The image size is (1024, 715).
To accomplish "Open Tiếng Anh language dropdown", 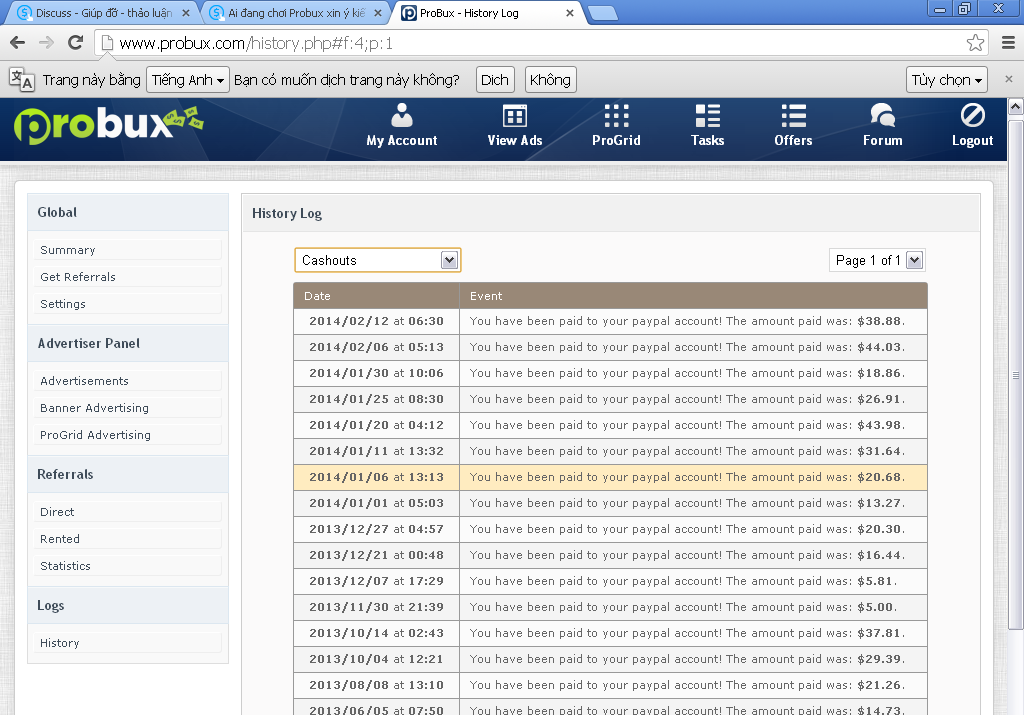I will click(187, 80).
